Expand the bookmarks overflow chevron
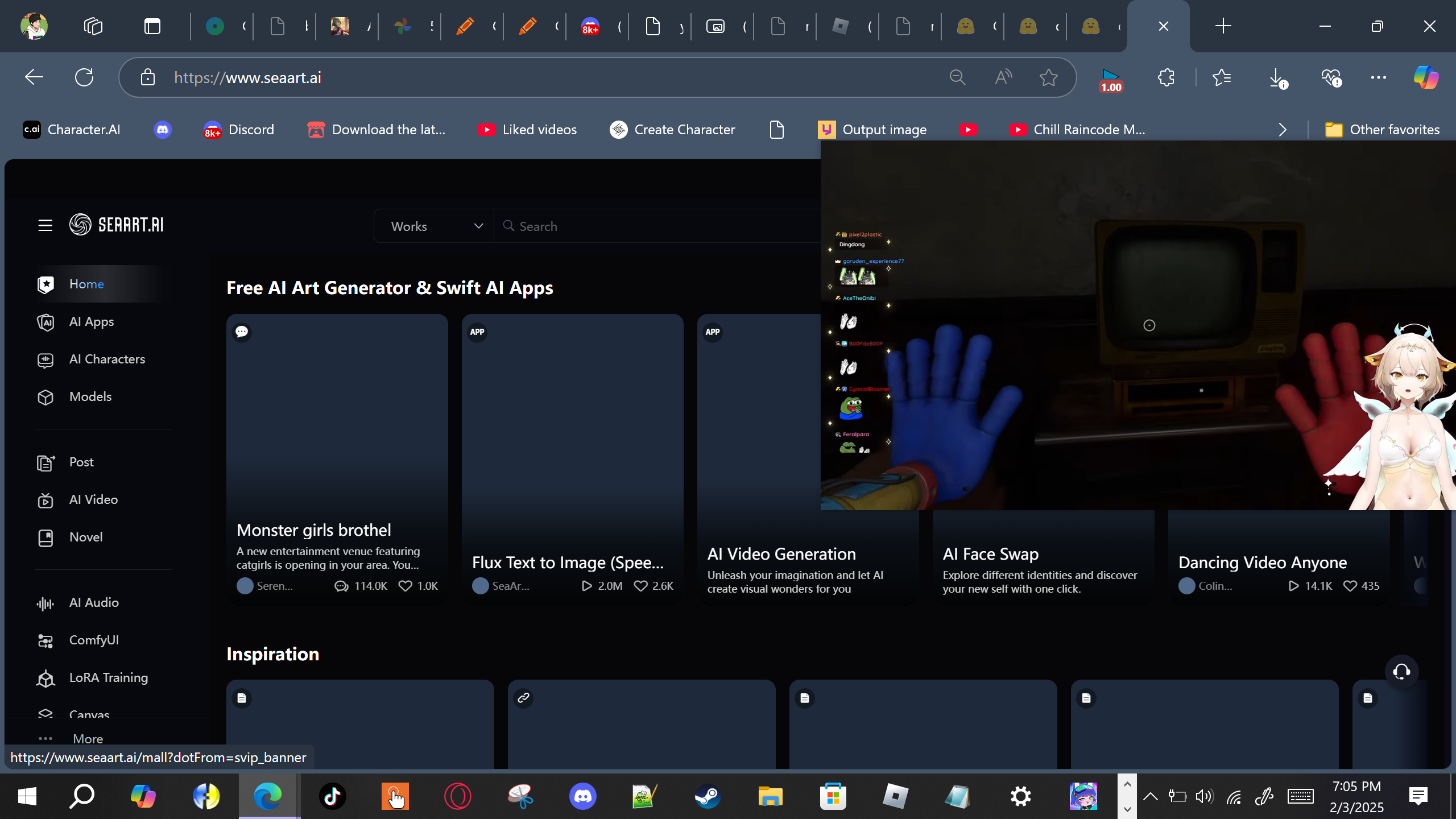The height and width of the screenshot is (819, 1456). click(1283, 130)
